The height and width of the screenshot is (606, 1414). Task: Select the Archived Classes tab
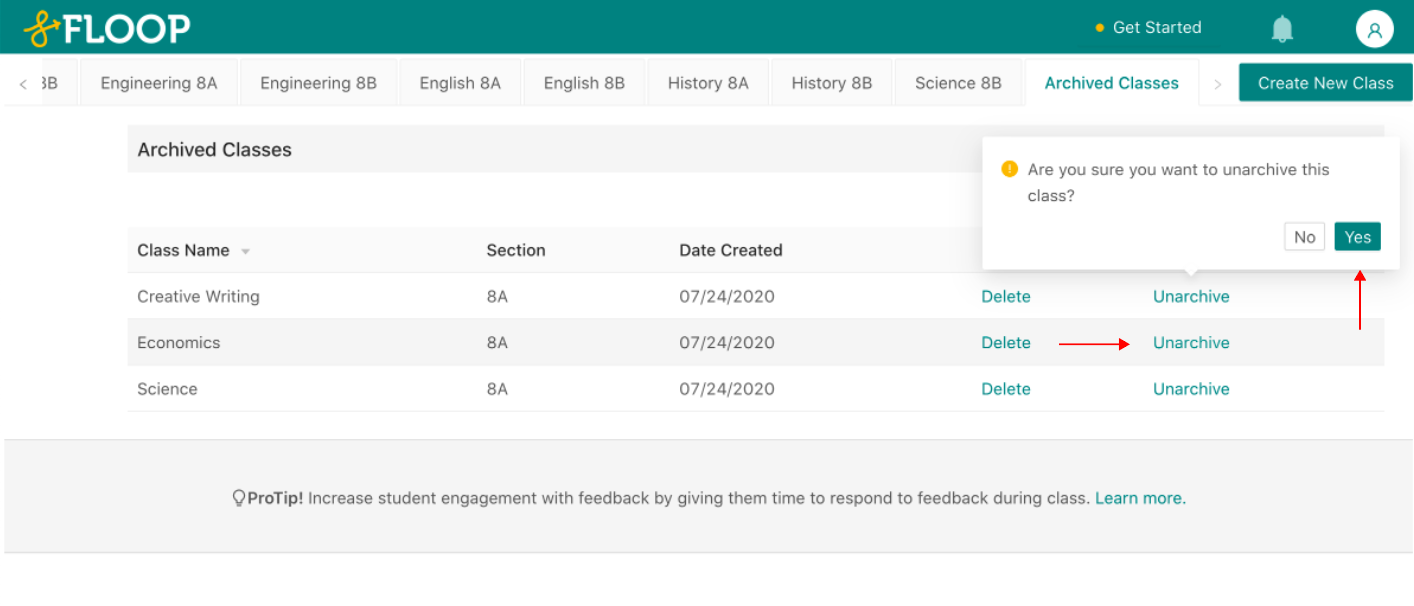[x=1112, y=83]
